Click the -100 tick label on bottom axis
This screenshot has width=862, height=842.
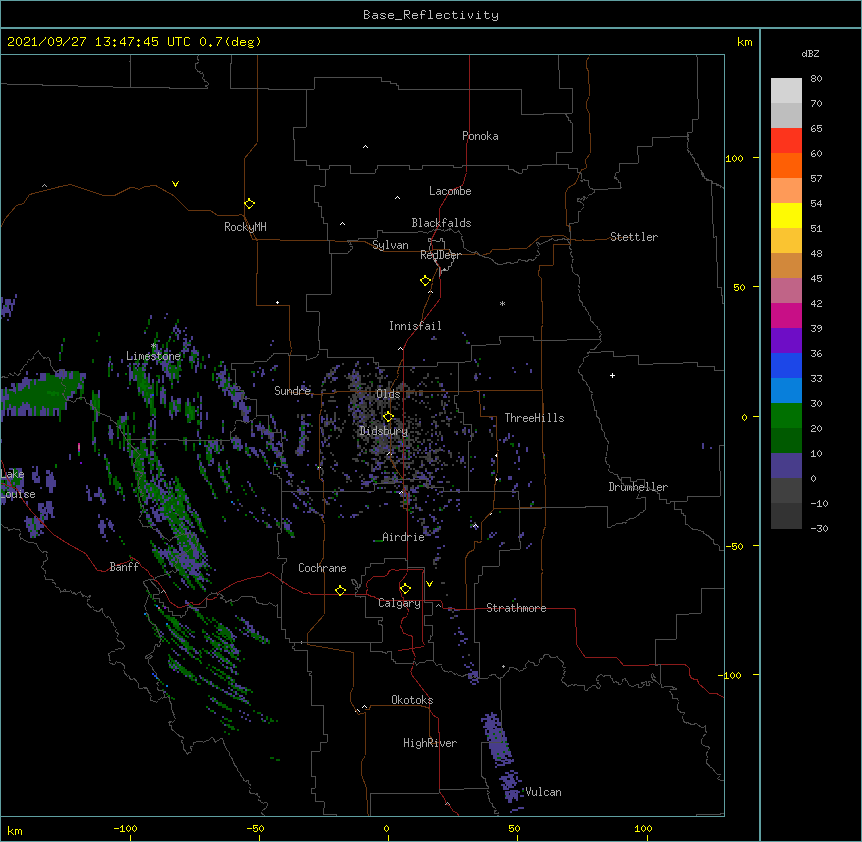(126, 828)
